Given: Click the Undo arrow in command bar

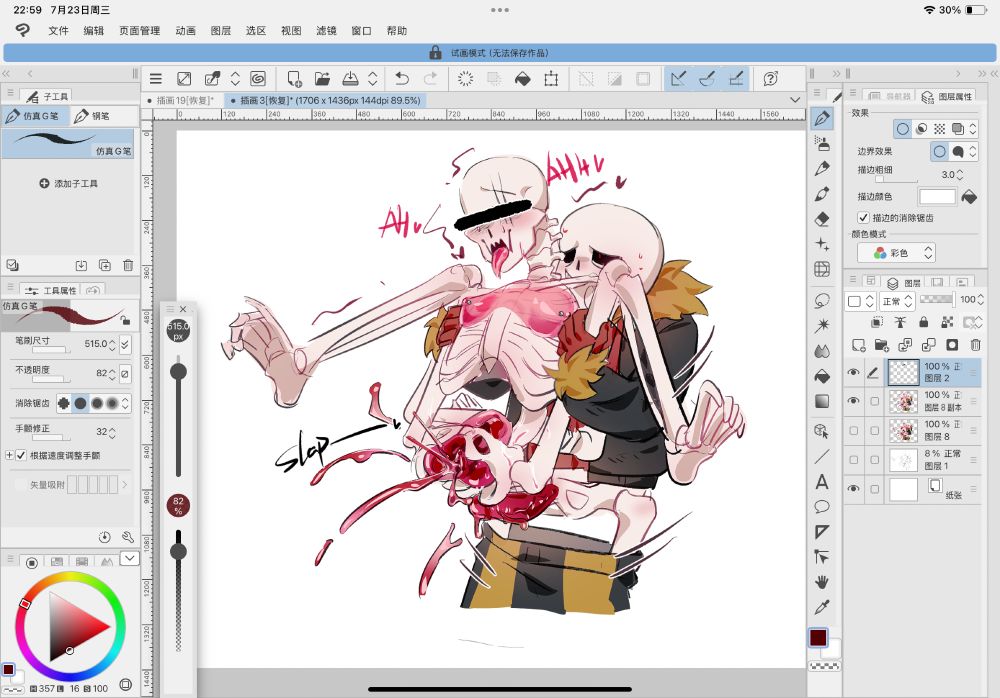Looking at the screenshot, I should 402,78.
